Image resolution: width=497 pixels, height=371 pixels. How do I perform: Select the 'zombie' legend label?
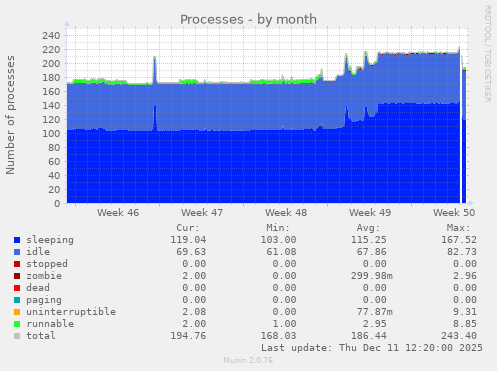(44, 276)
